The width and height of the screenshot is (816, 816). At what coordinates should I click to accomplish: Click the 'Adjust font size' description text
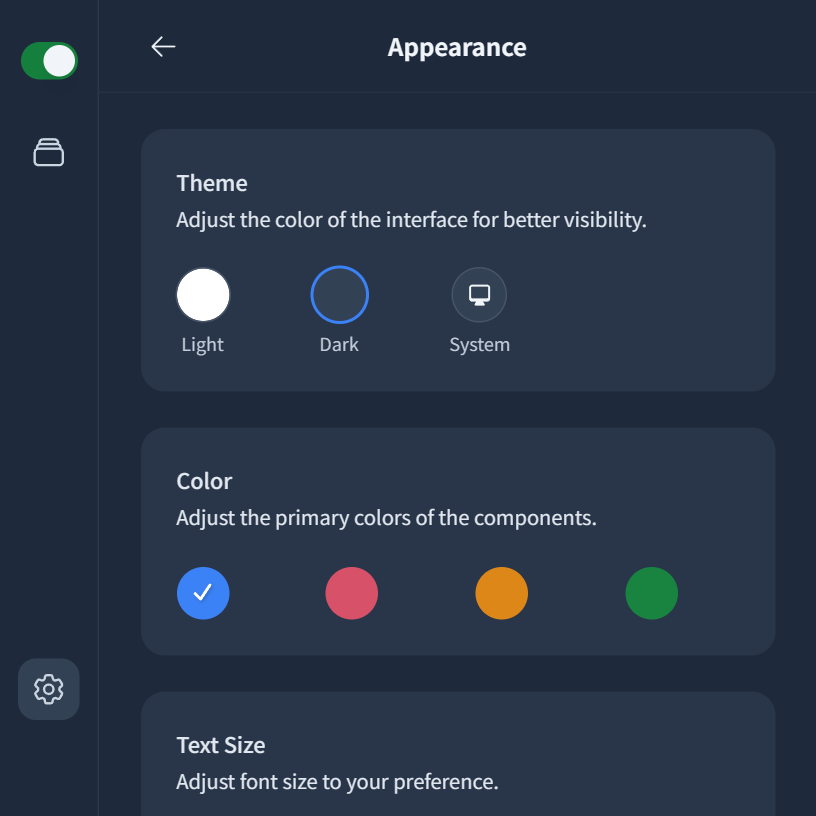click(337, 782)
